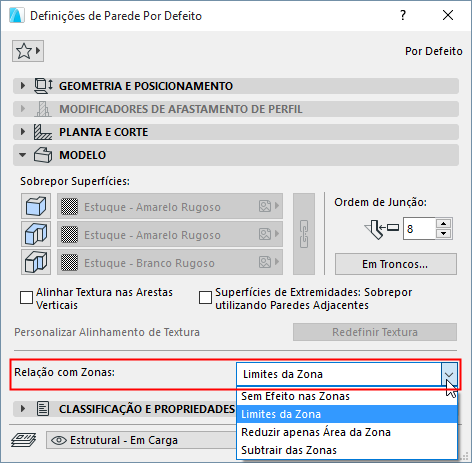
Task: Toggle the third surface override icon
Action: tap(36, 262)
